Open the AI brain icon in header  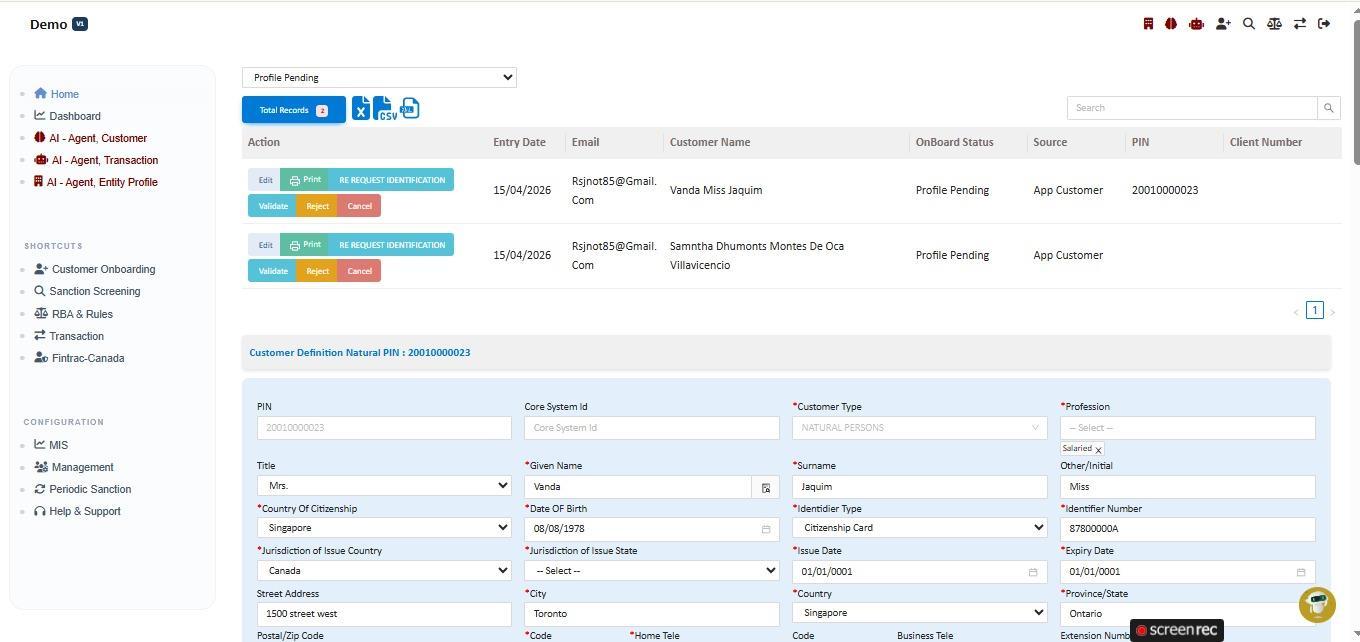click(1171, 24)
